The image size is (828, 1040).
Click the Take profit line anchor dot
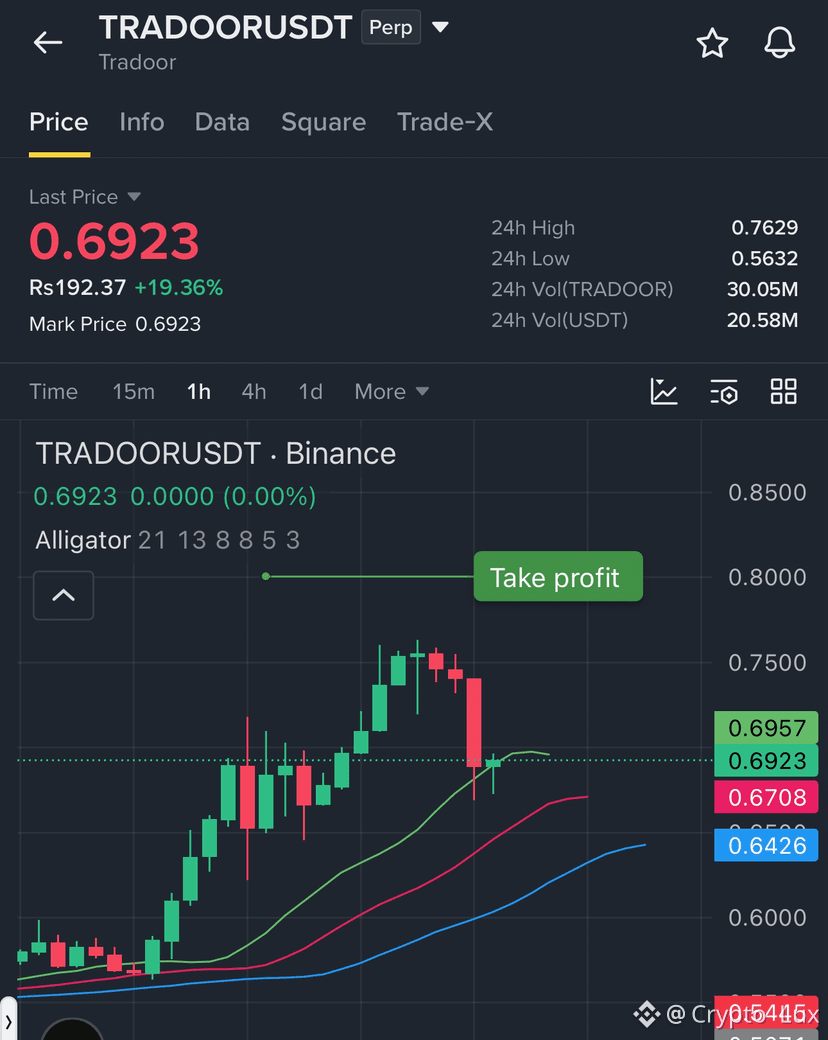pyautogui.click(x=266, y=576)
